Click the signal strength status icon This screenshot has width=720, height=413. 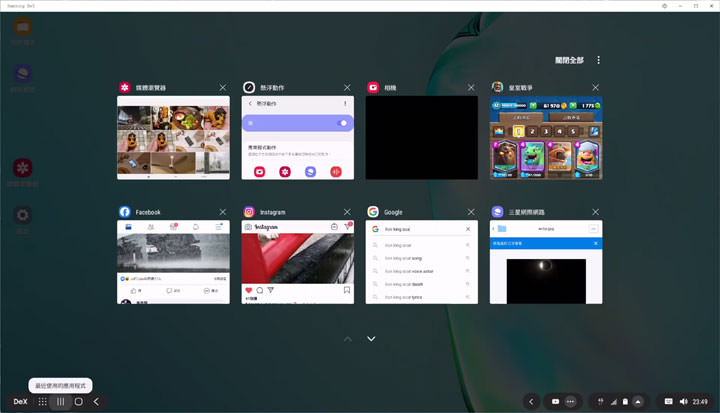click(x=613, y=402)
